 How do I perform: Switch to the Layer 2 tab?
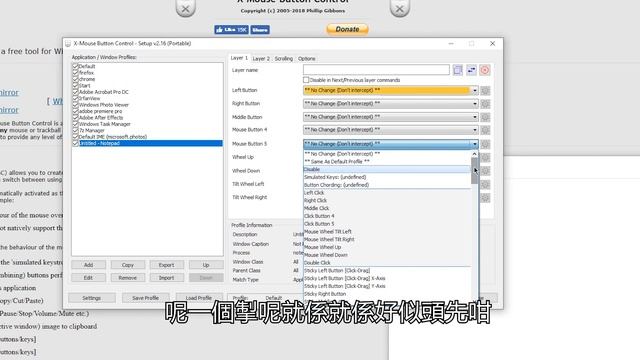[261, 59]
